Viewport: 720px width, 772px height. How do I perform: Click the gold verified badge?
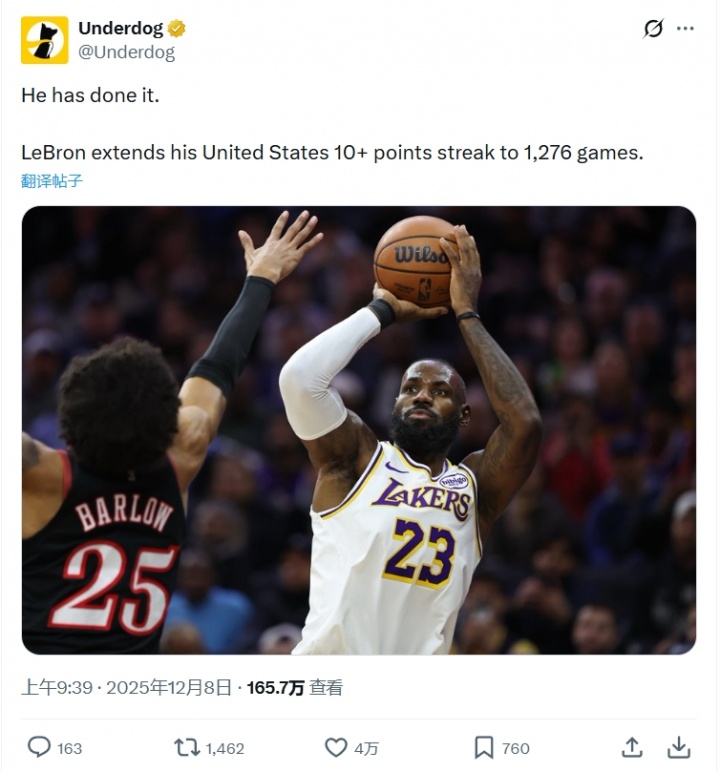click(177, 28)
